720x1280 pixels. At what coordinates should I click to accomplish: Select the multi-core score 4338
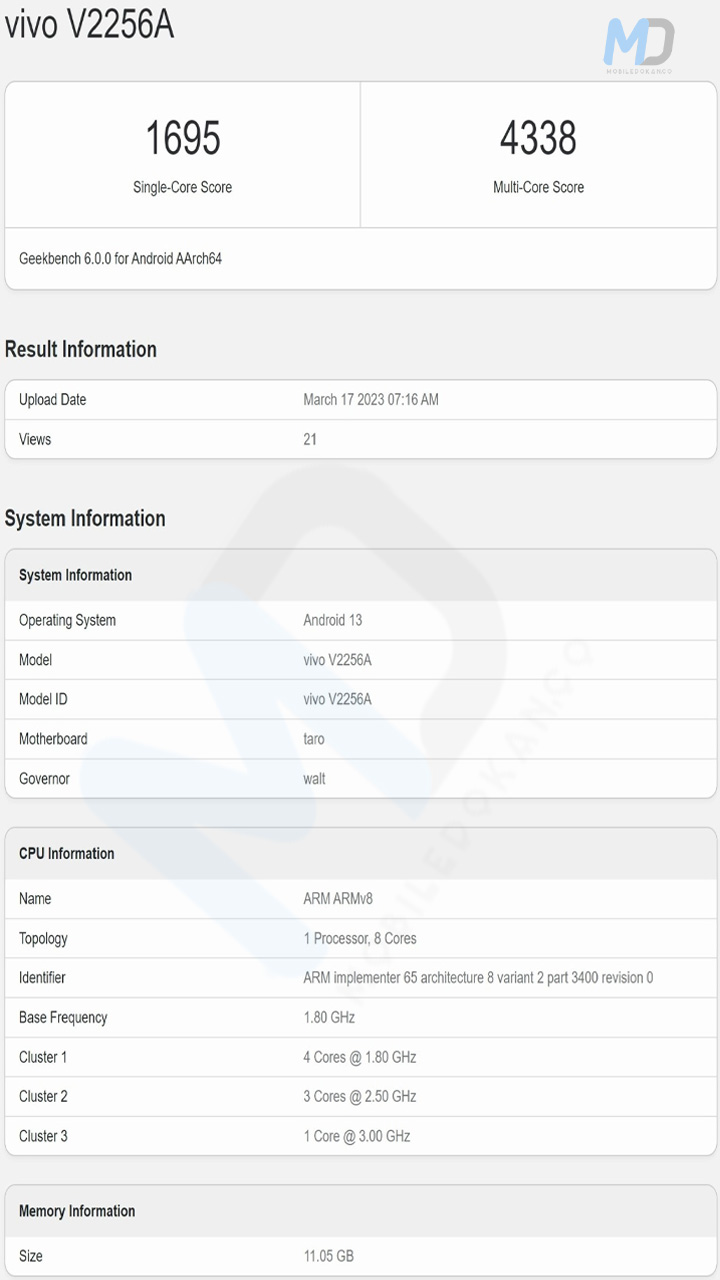pos(538,138)
